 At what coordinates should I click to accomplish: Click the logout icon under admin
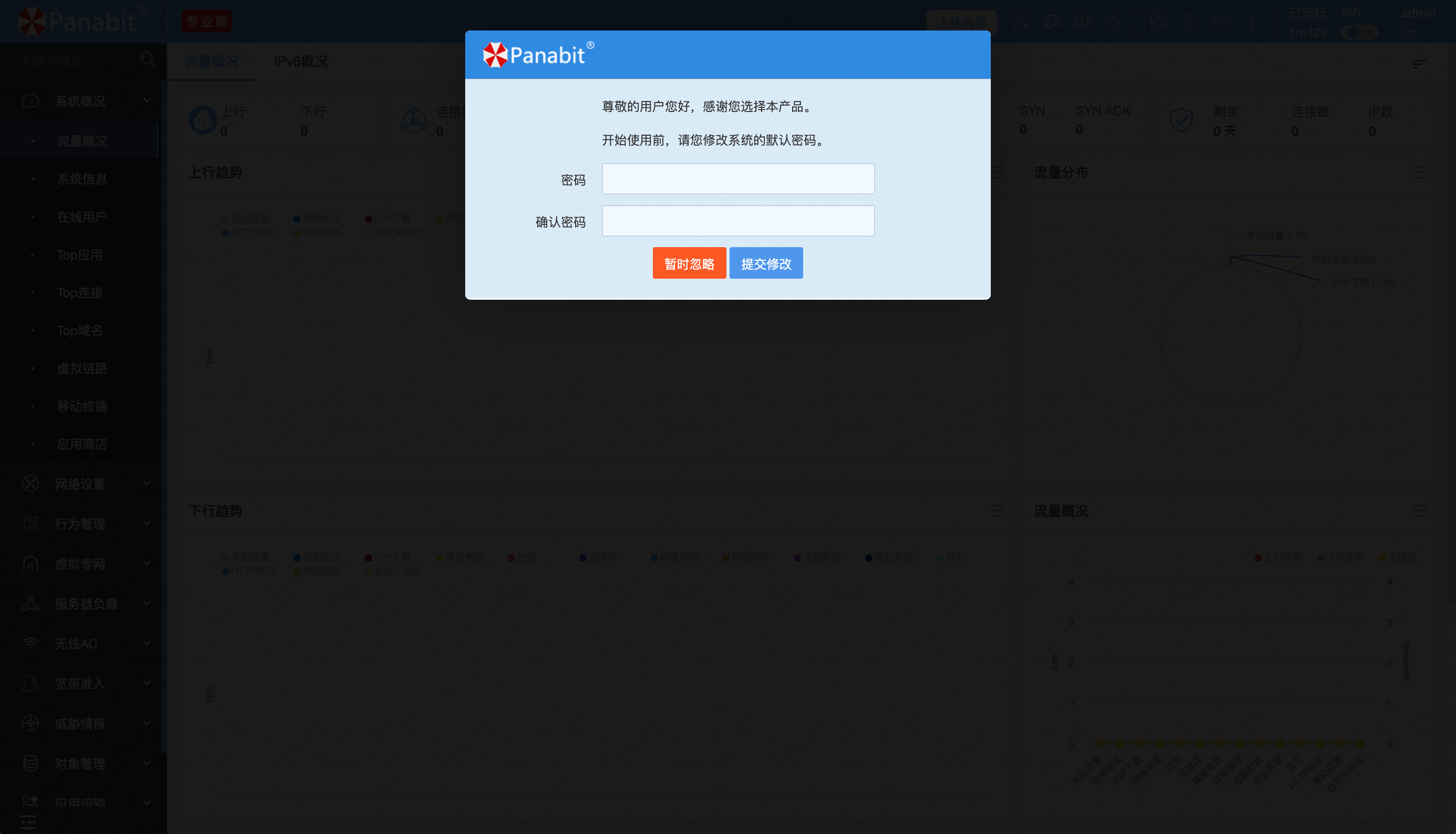(x=1409, y=32)
